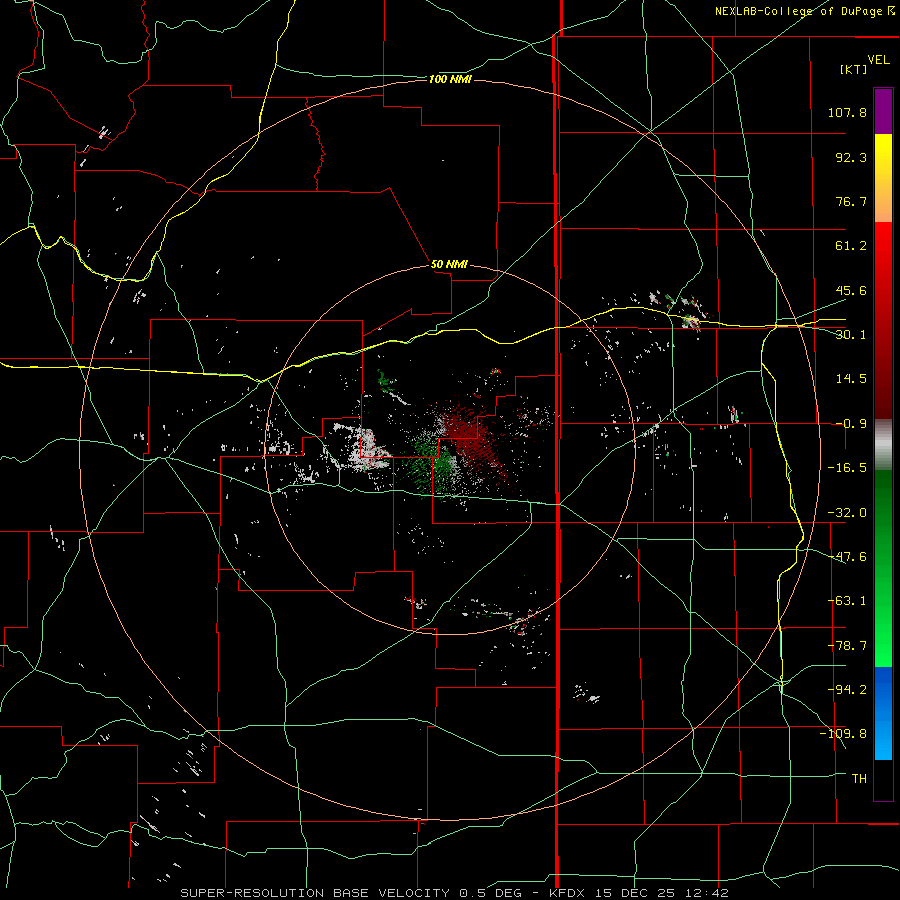
Task: Click the -16.5 legend value
Action: tap(847, 468)
